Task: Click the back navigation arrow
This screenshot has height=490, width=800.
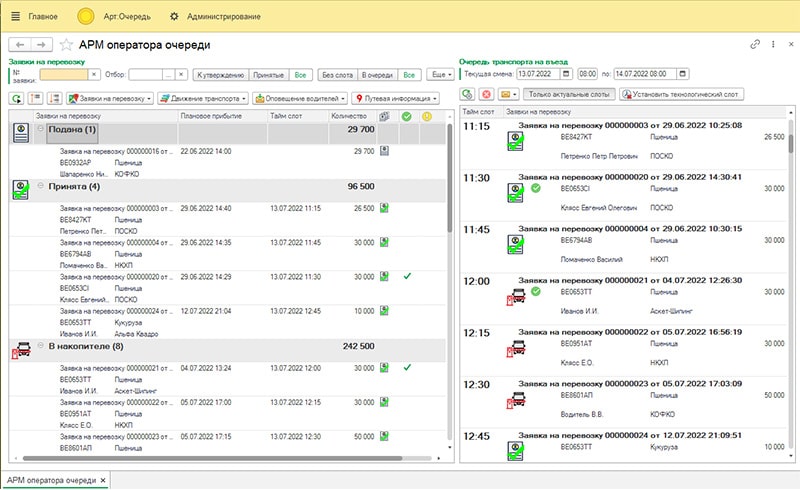Action: pyautogui.click(x=20, y=45)
